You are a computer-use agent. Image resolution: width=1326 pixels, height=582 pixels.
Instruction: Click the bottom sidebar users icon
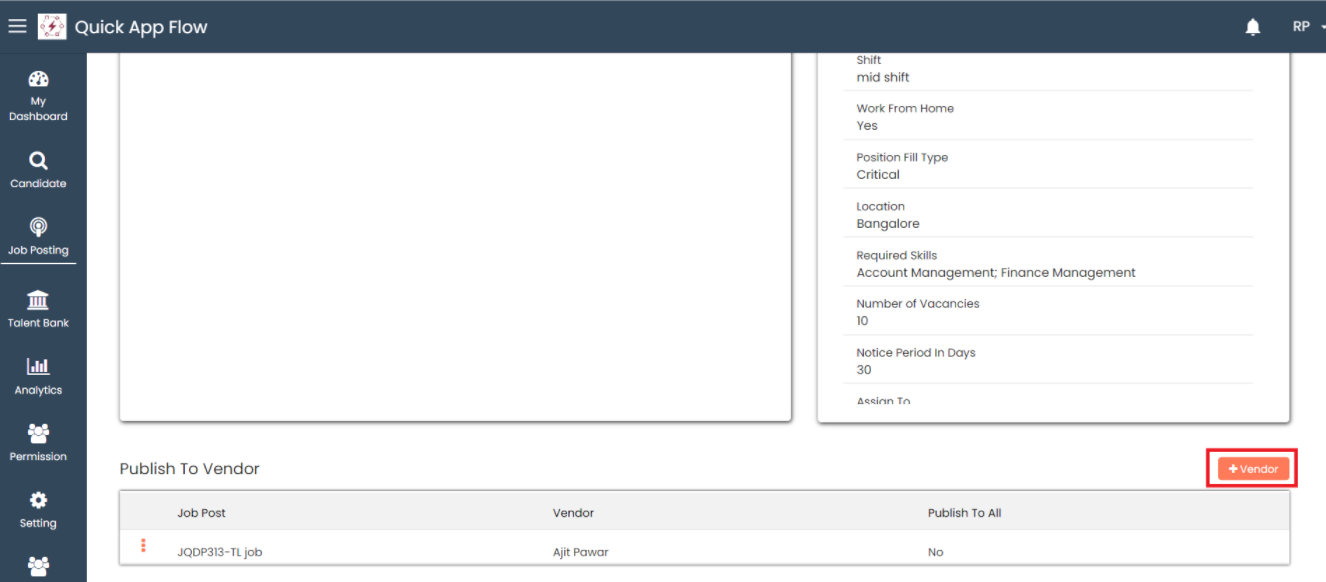coord(38,566)
